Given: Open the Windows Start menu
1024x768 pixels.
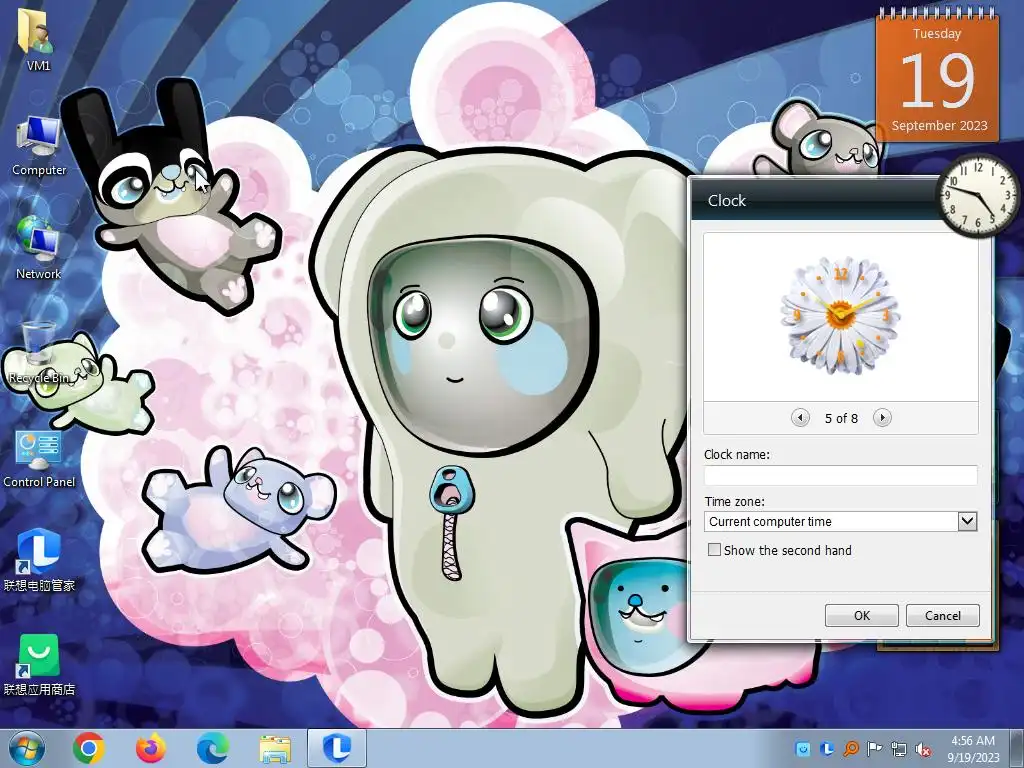Looking at the screenshot, I should click(27, 748).
